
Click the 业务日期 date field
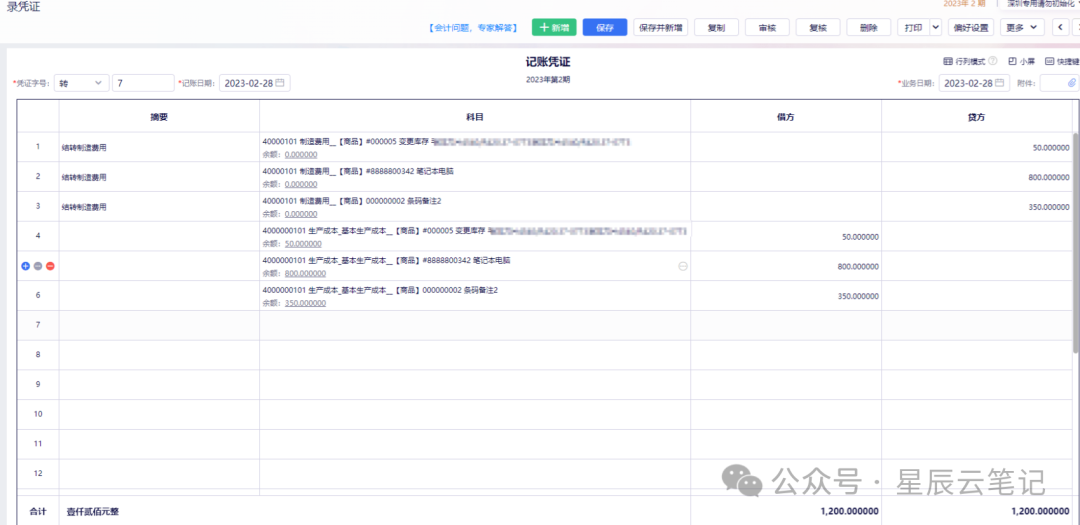tap(974, 83)
